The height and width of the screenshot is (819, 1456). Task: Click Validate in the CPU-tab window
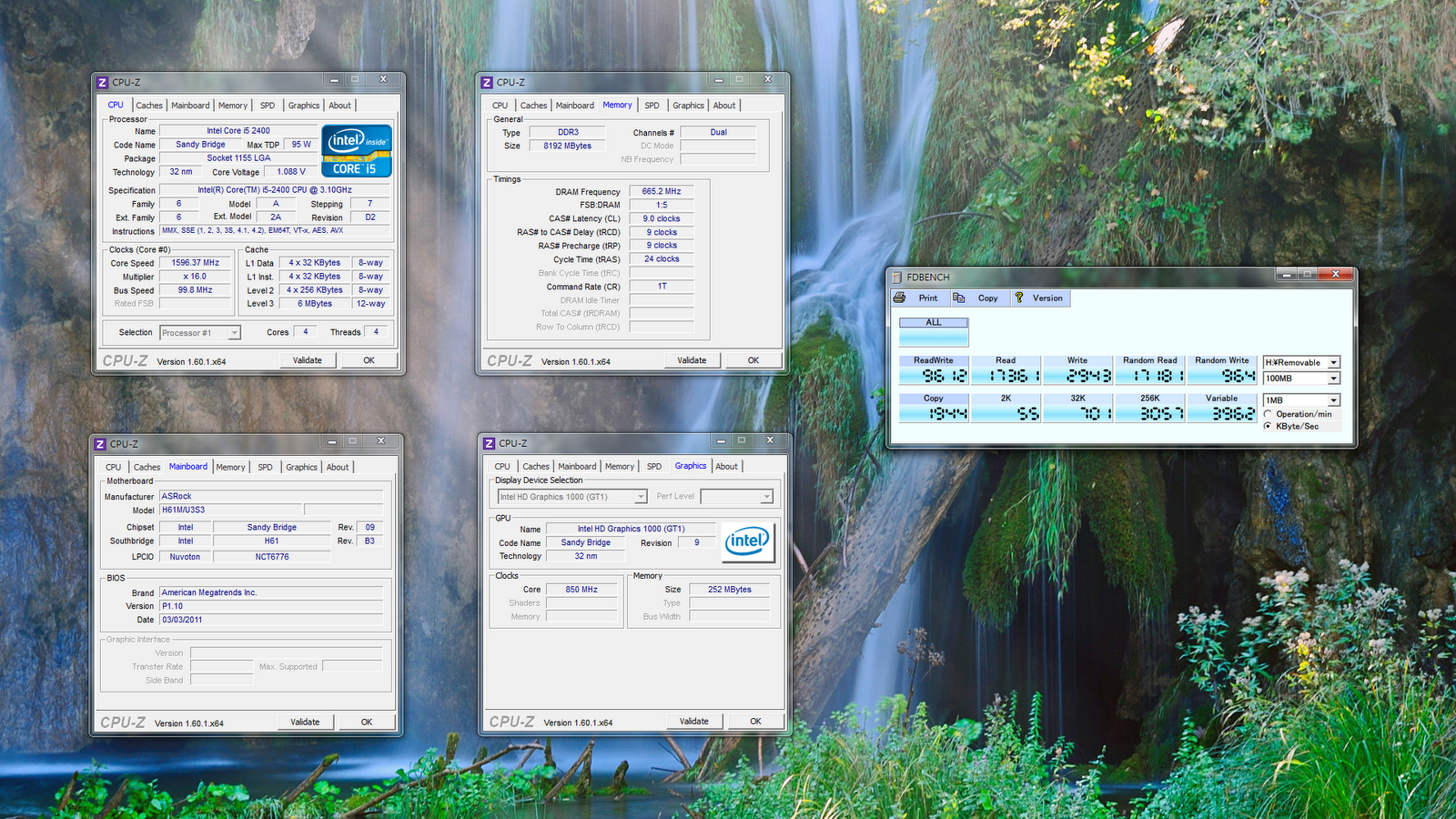pyautogui.click(x=308, y=360)
